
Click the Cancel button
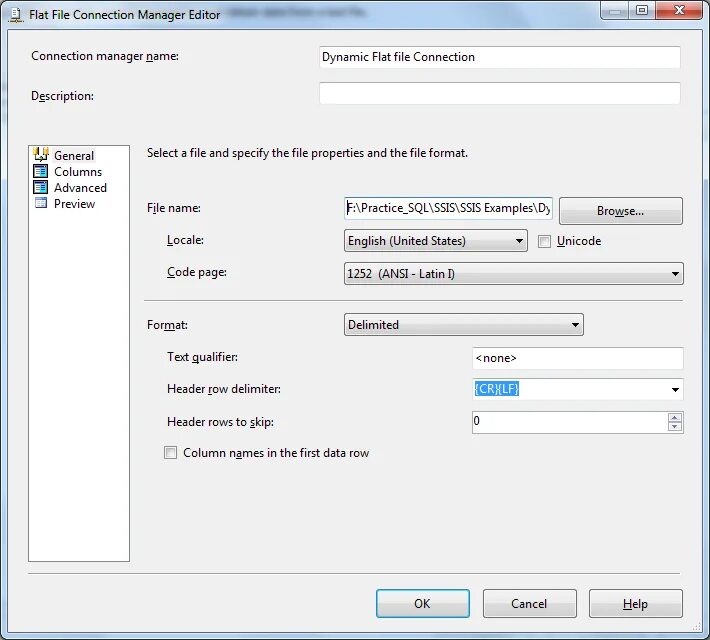[x=529, y=603]
